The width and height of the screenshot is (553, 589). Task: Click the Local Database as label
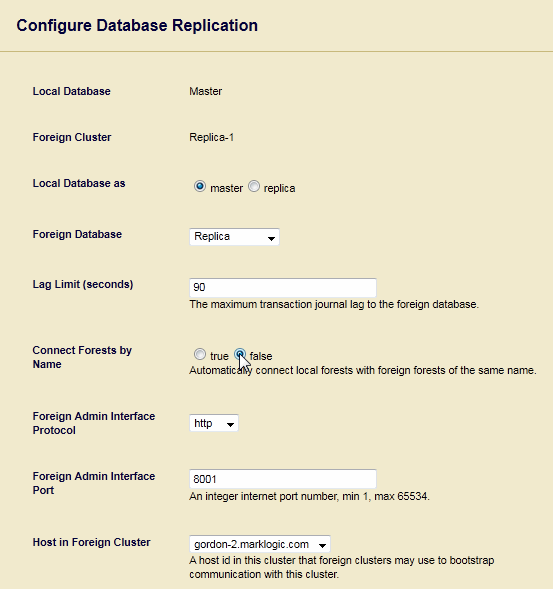[79, 183]
